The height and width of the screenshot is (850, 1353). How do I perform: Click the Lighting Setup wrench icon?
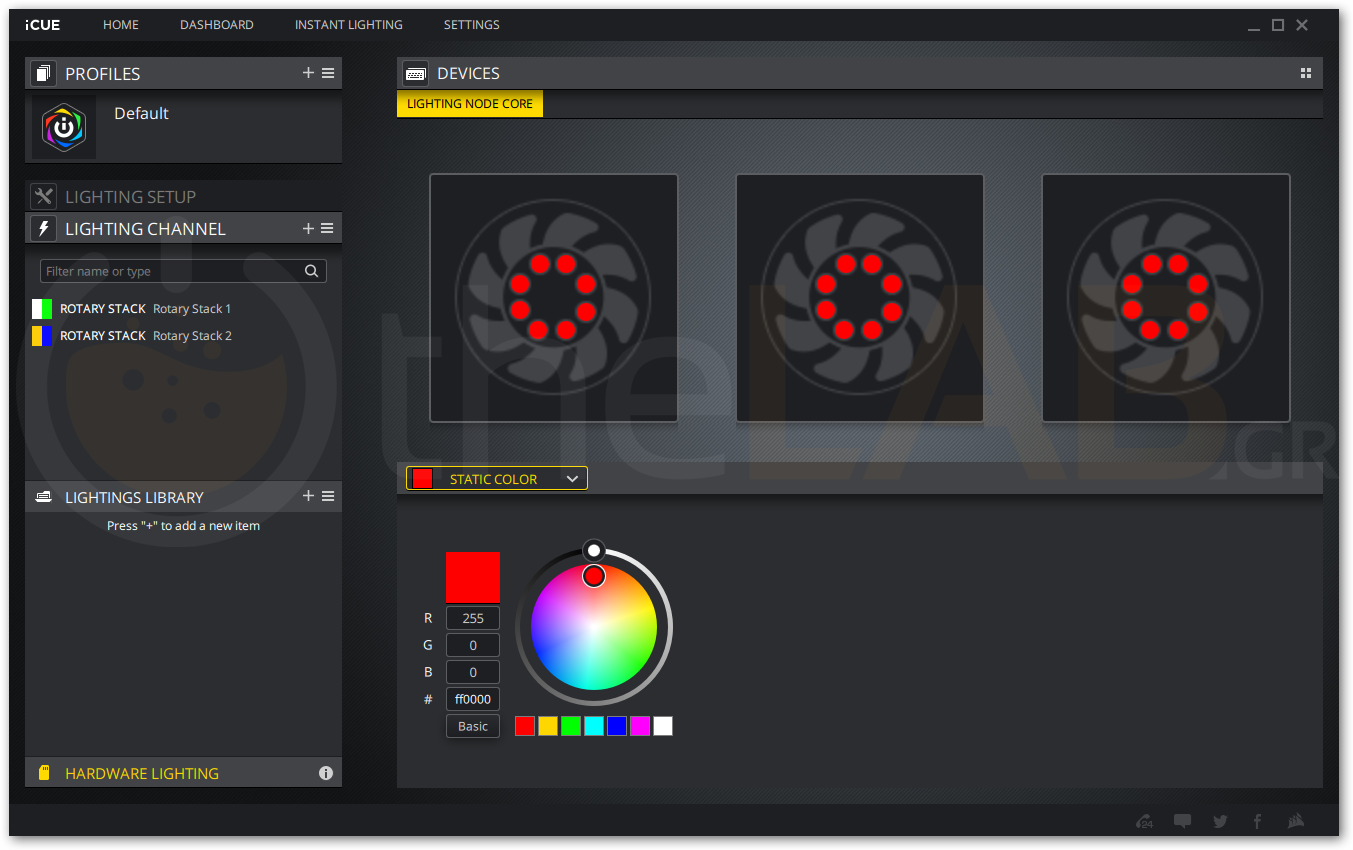point(43,196)
